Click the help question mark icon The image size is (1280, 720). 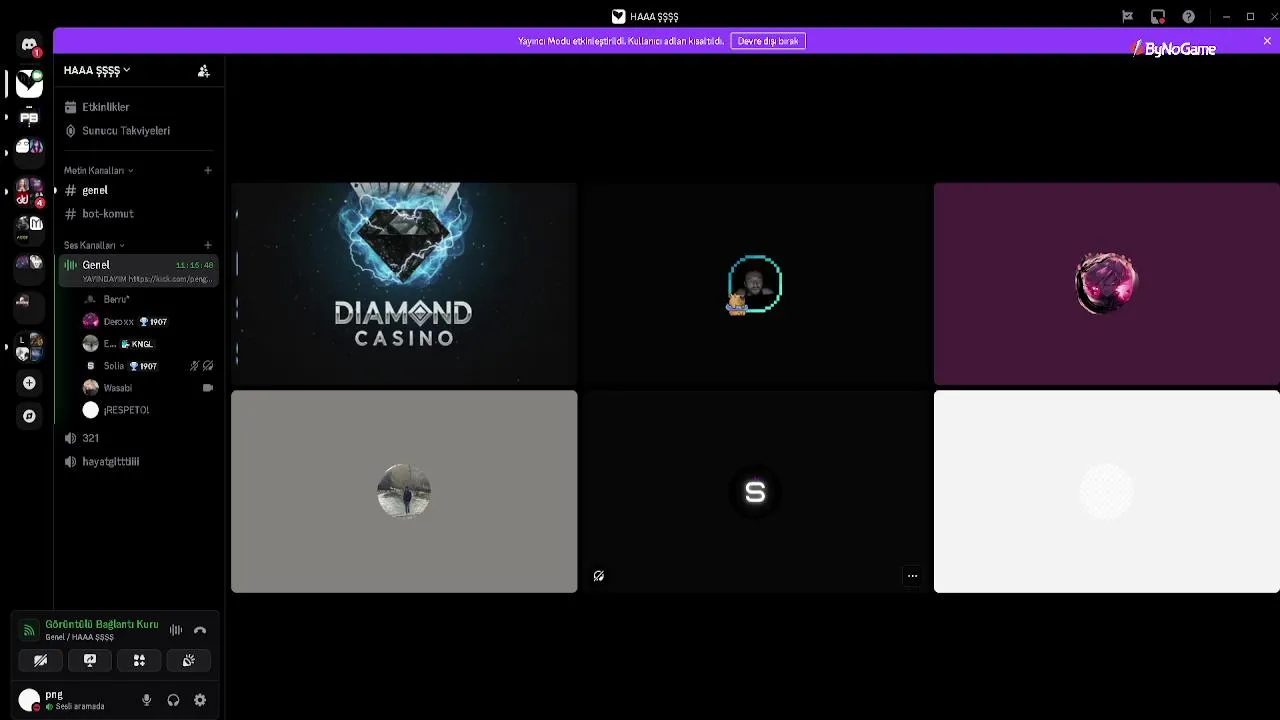[x=1188, y=17]
